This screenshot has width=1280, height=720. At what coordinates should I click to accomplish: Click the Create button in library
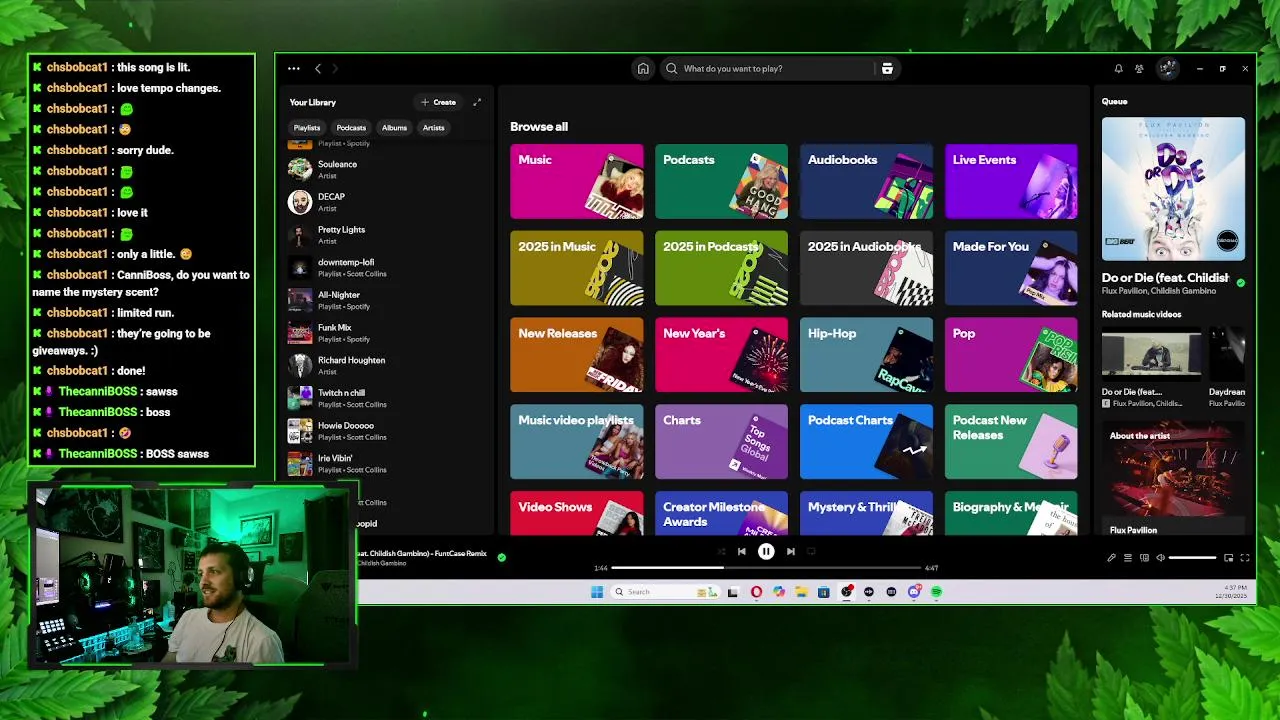438,102
